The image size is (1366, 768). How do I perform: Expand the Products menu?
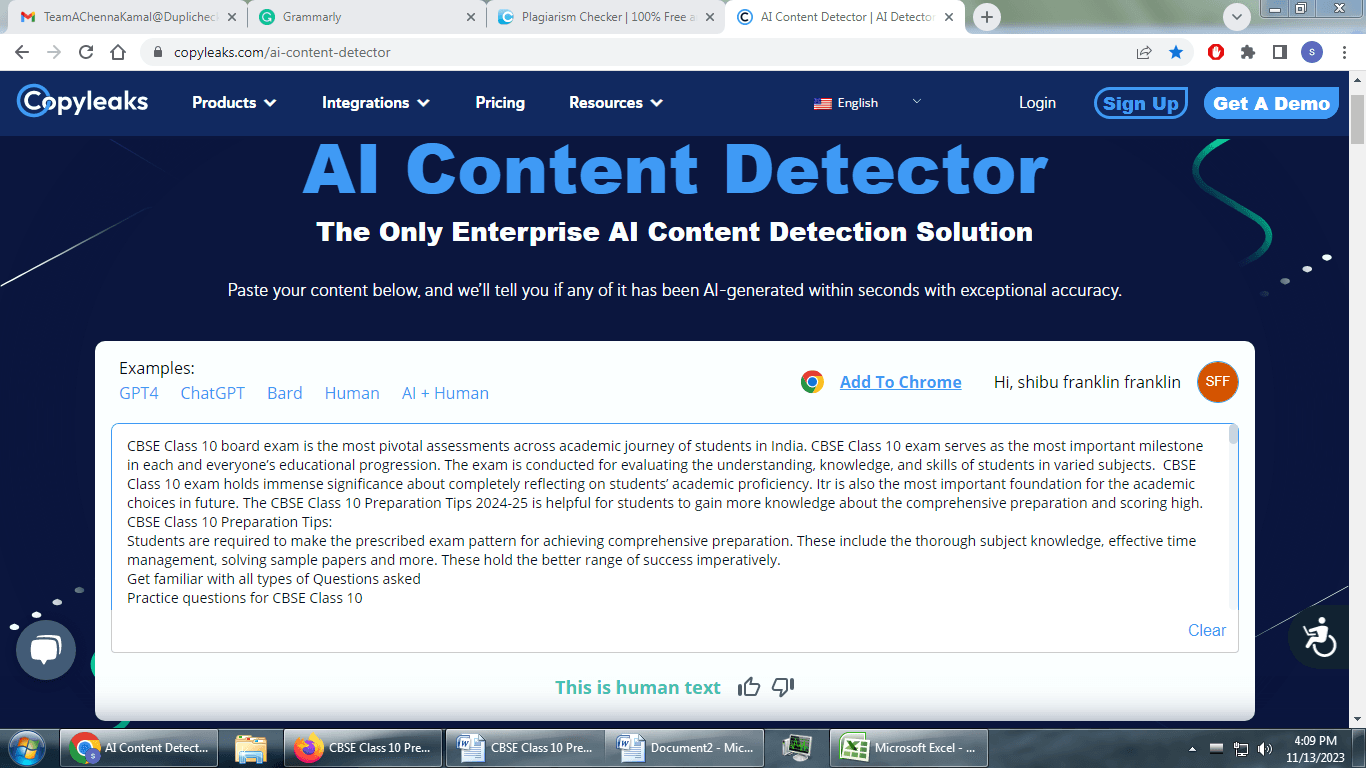234,102
